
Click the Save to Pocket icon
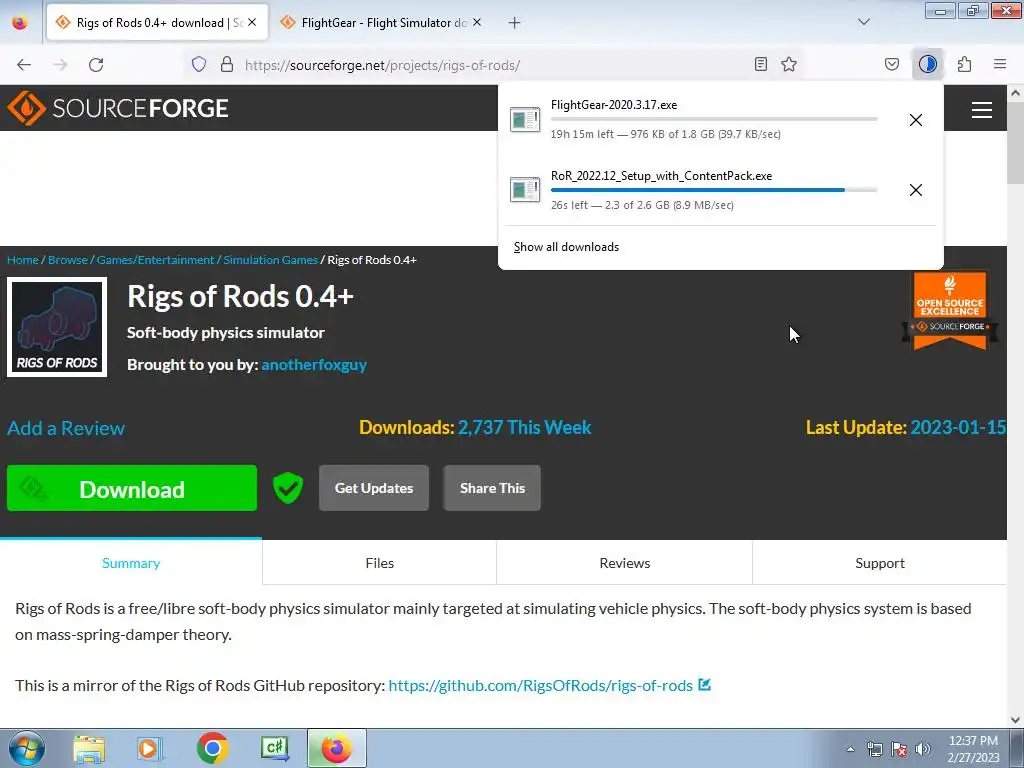coord(891,64)
